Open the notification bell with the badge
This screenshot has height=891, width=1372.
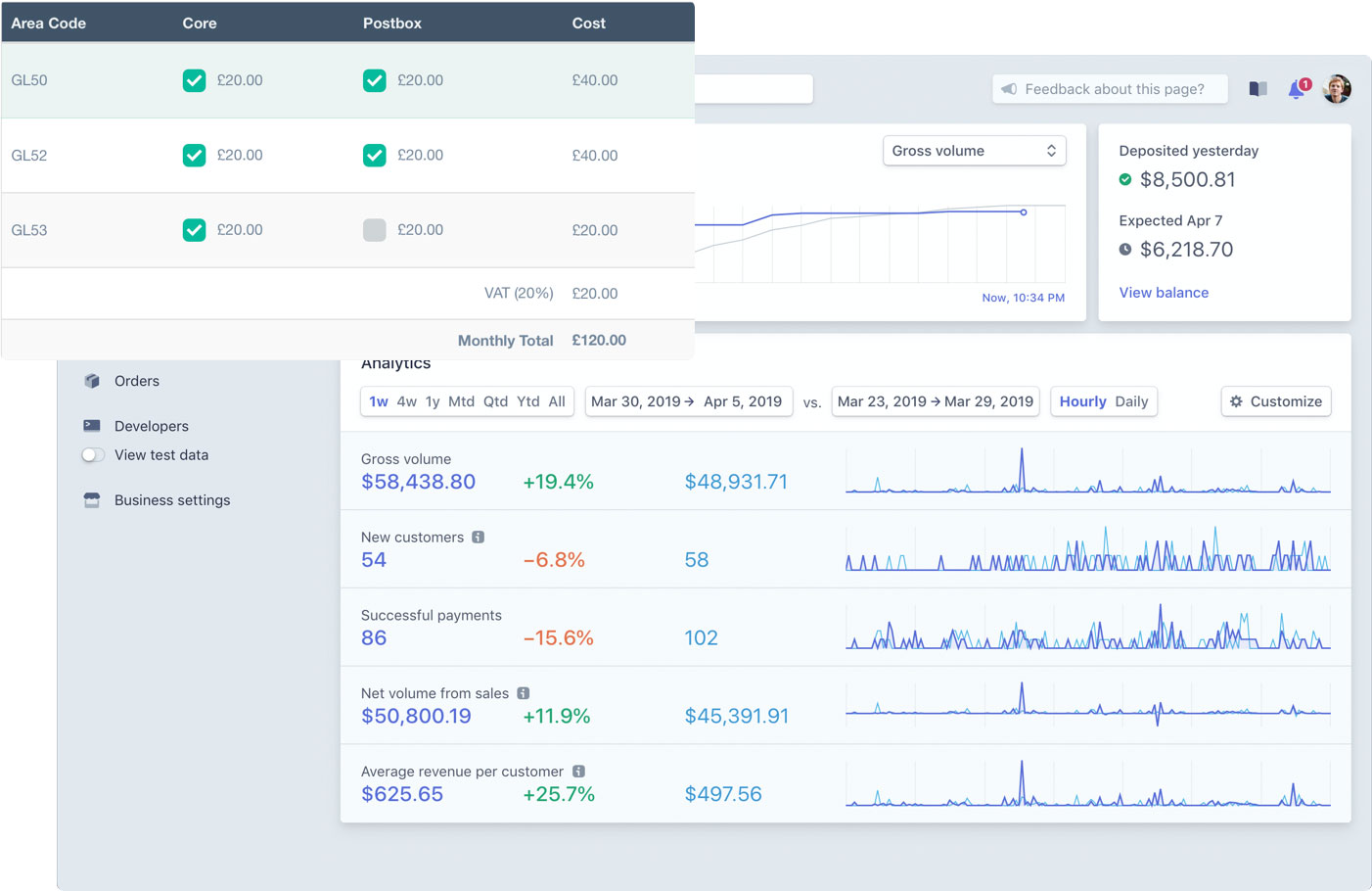pos(1297,89)
